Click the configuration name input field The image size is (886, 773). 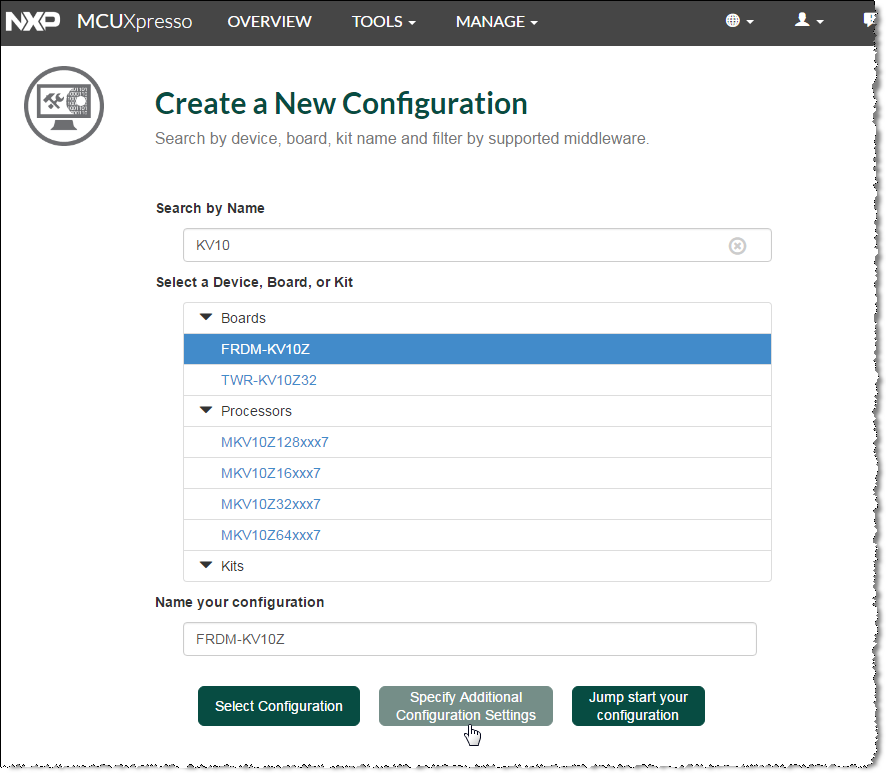469,639
